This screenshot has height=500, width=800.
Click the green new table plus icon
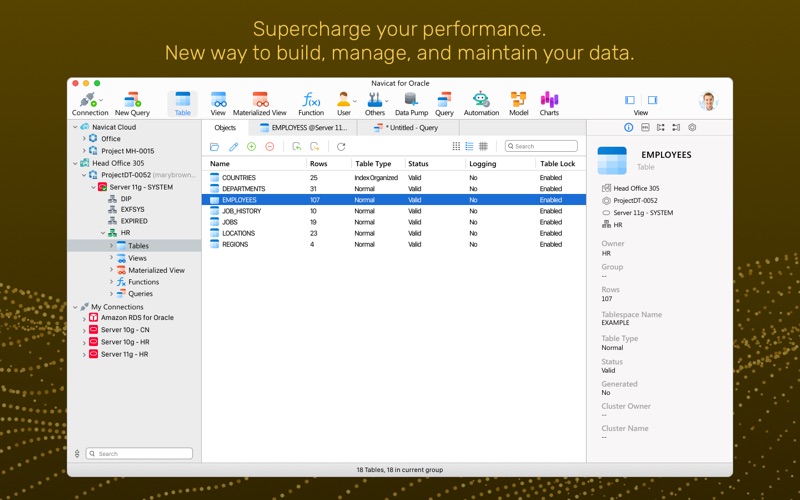click(252, 146)
